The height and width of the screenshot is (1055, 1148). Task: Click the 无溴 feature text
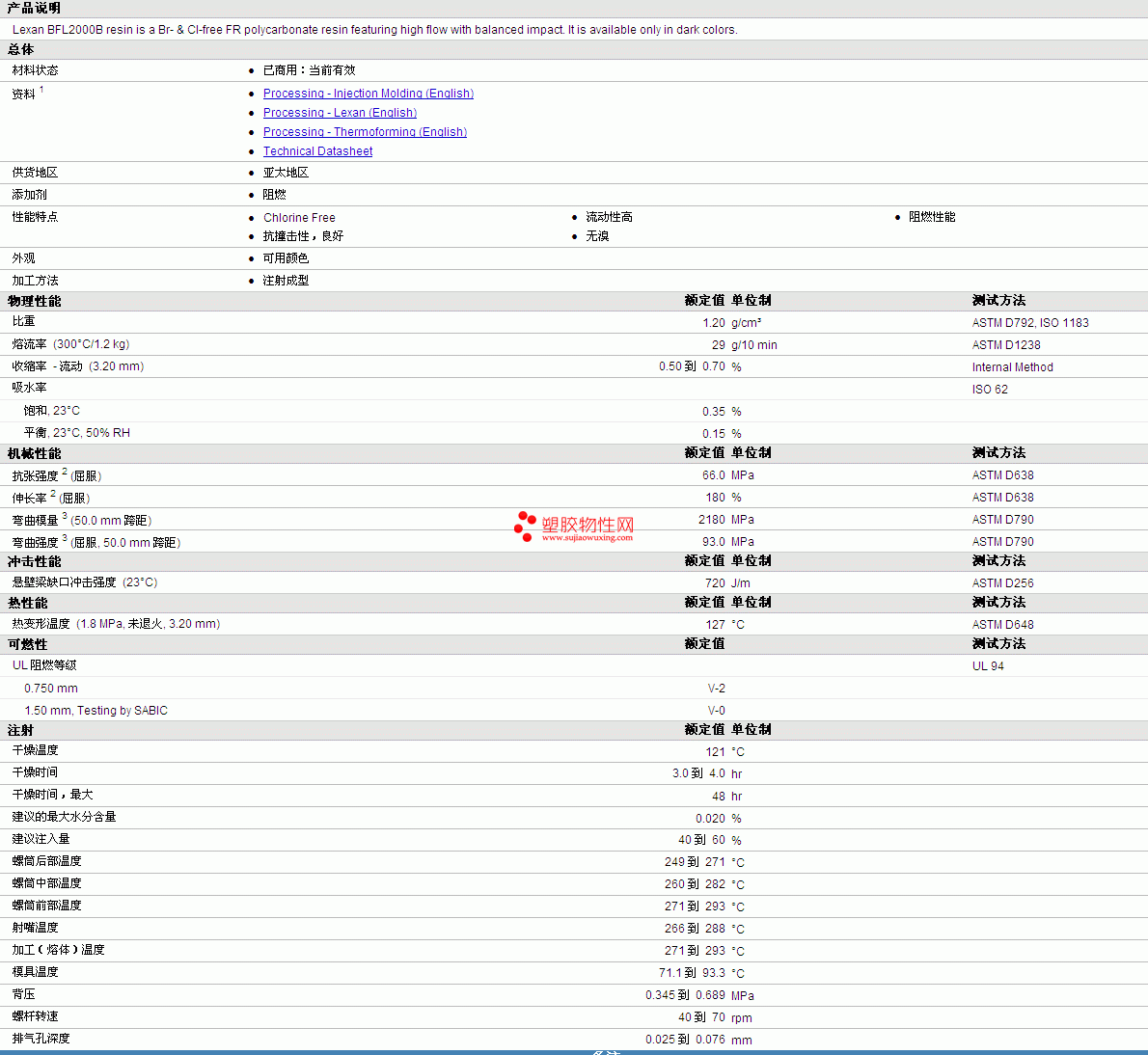tap(597, 236)
